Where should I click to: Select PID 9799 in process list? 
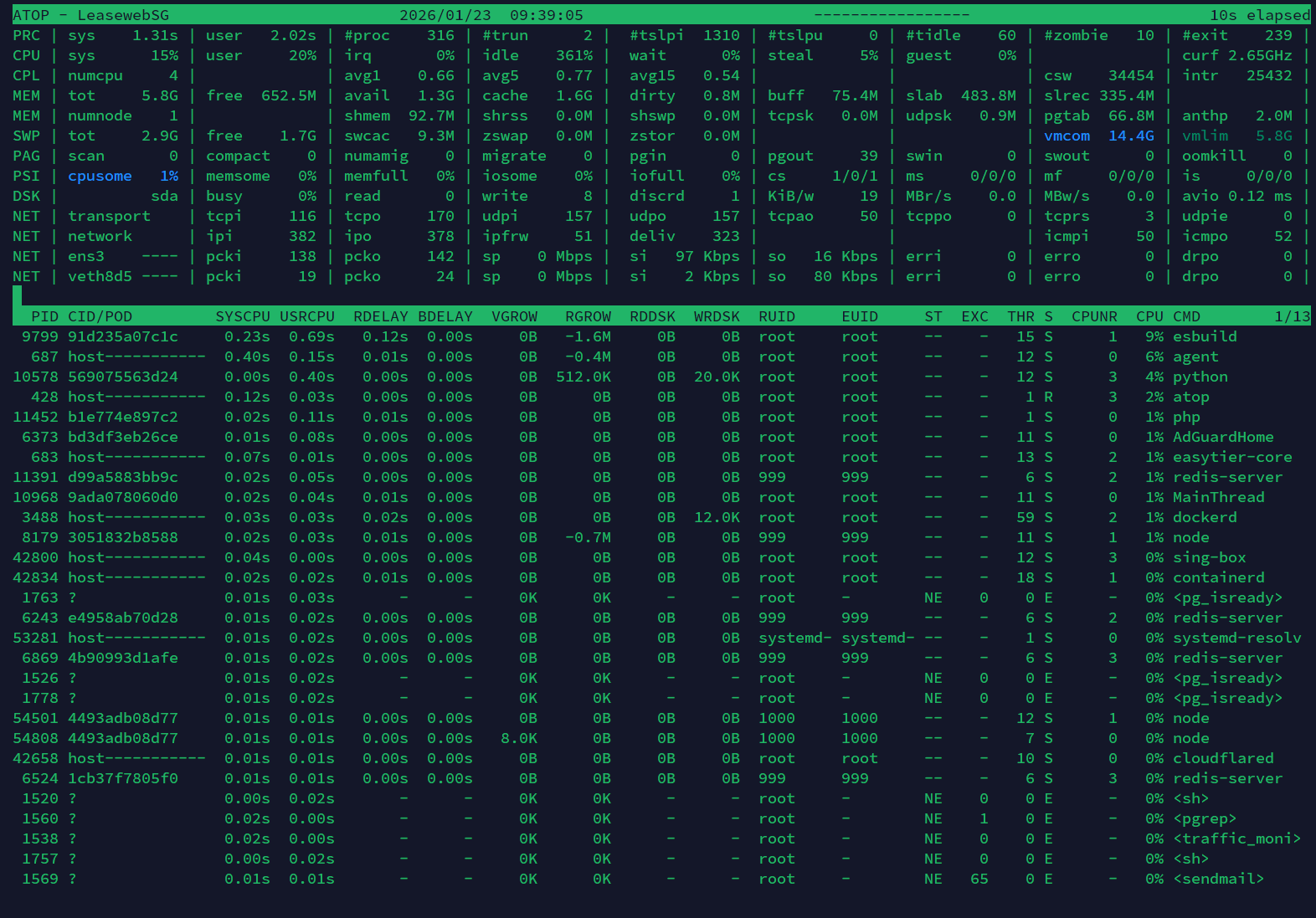40,336
